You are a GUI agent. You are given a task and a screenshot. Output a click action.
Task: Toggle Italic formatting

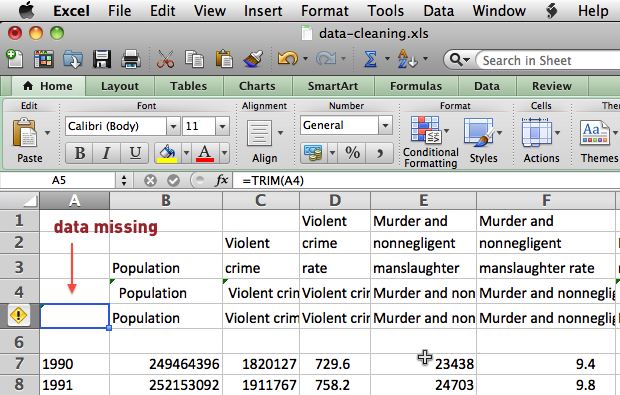(106, 153)
